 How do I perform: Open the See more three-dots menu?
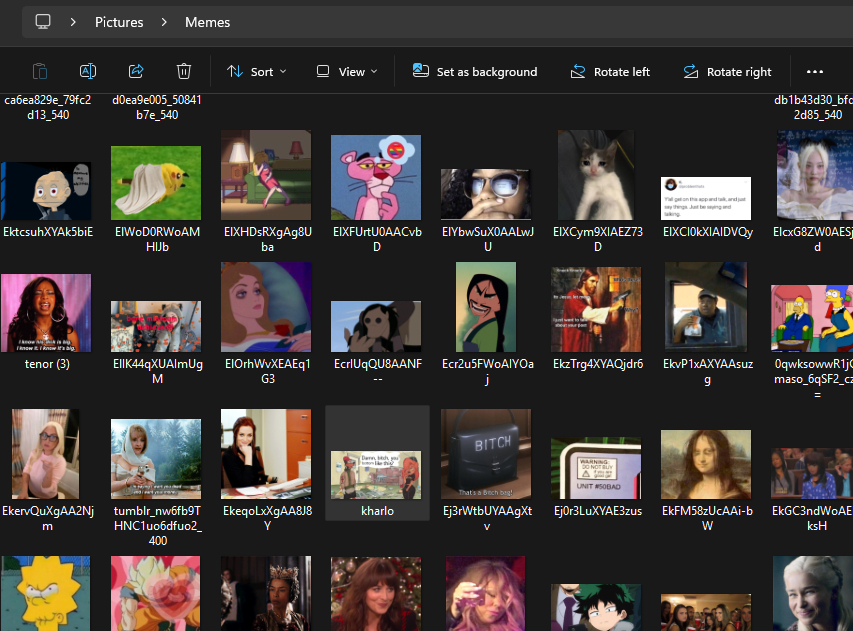[814, 72]
